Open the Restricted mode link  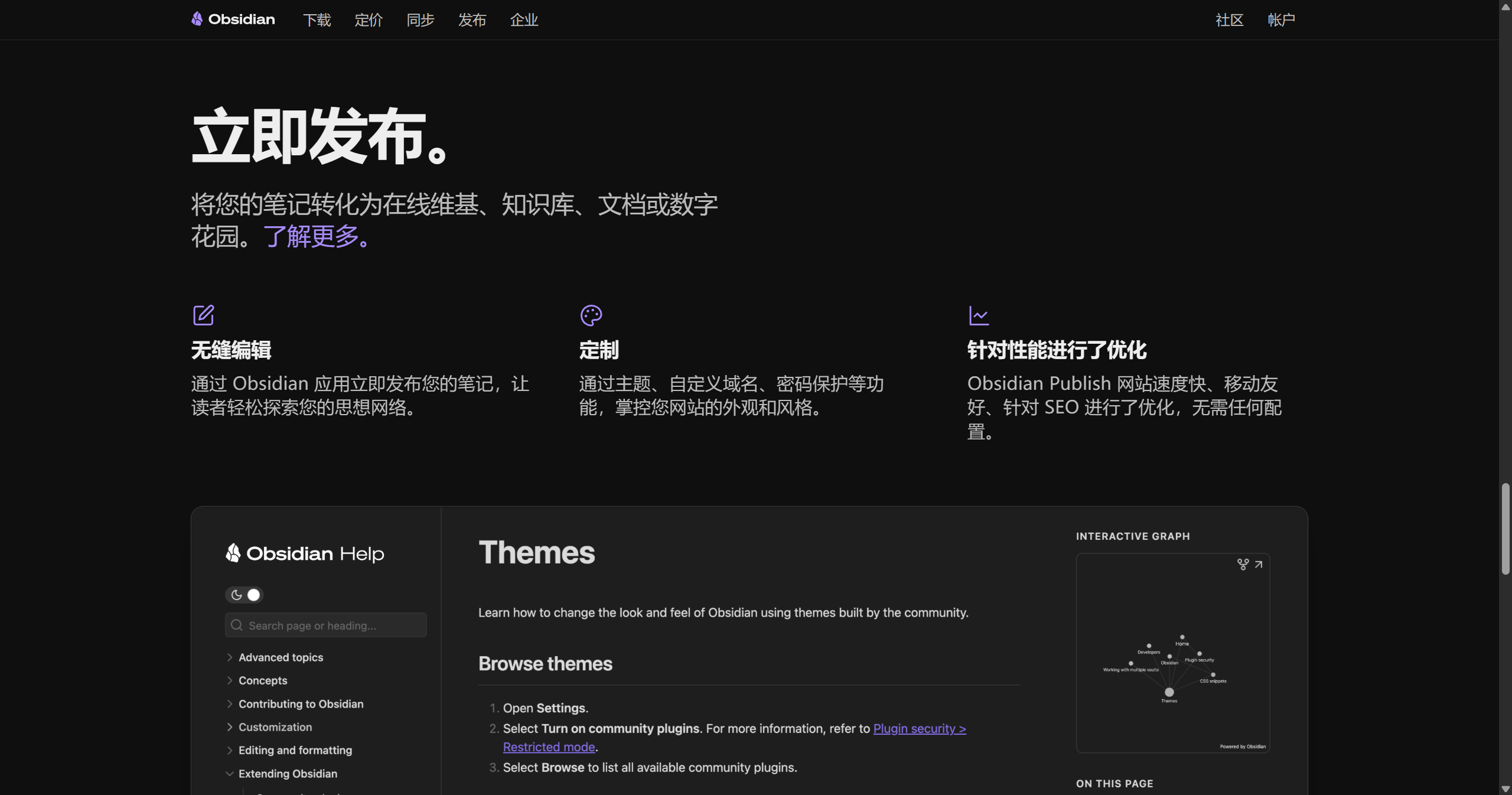[x=549, y=747]
